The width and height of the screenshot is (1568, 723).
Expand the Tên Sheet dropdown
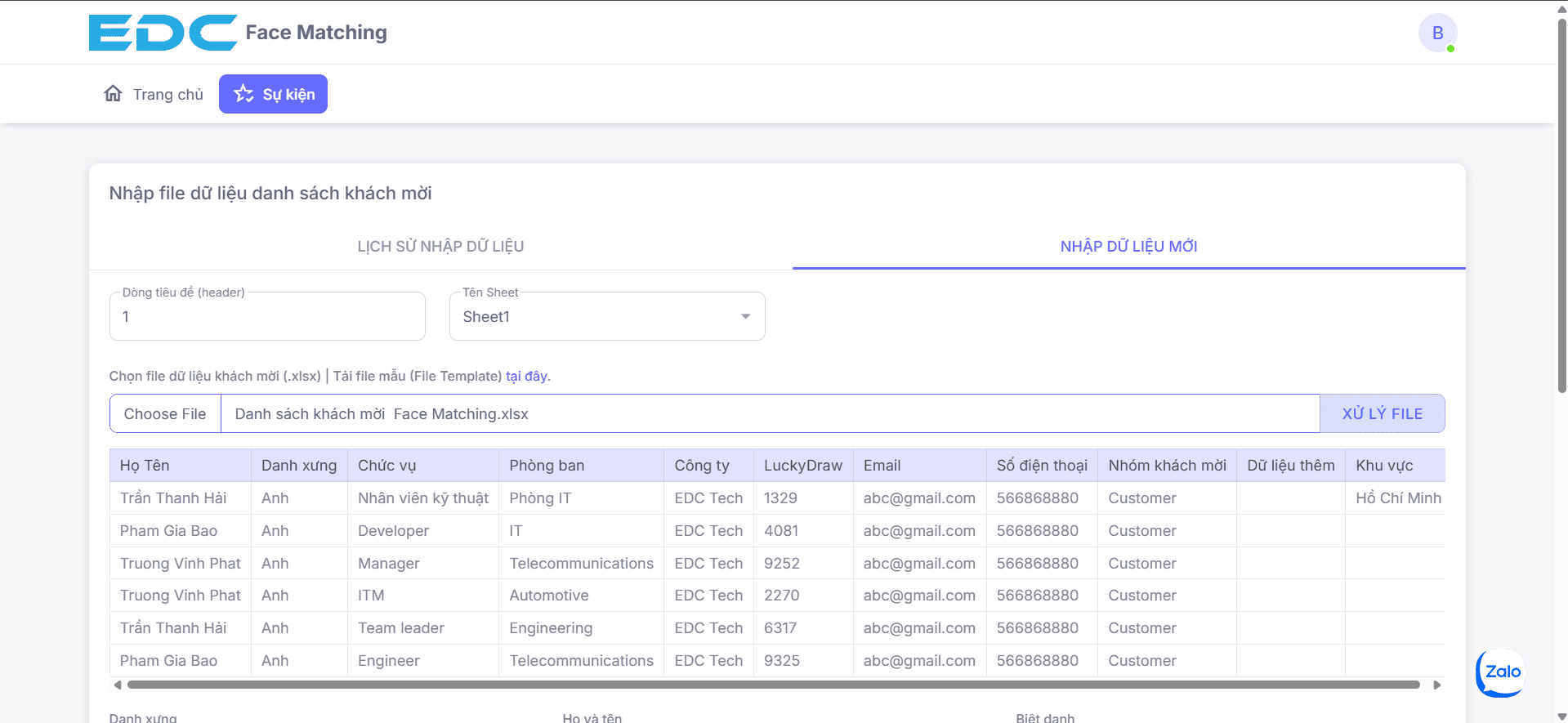[607, 316]
